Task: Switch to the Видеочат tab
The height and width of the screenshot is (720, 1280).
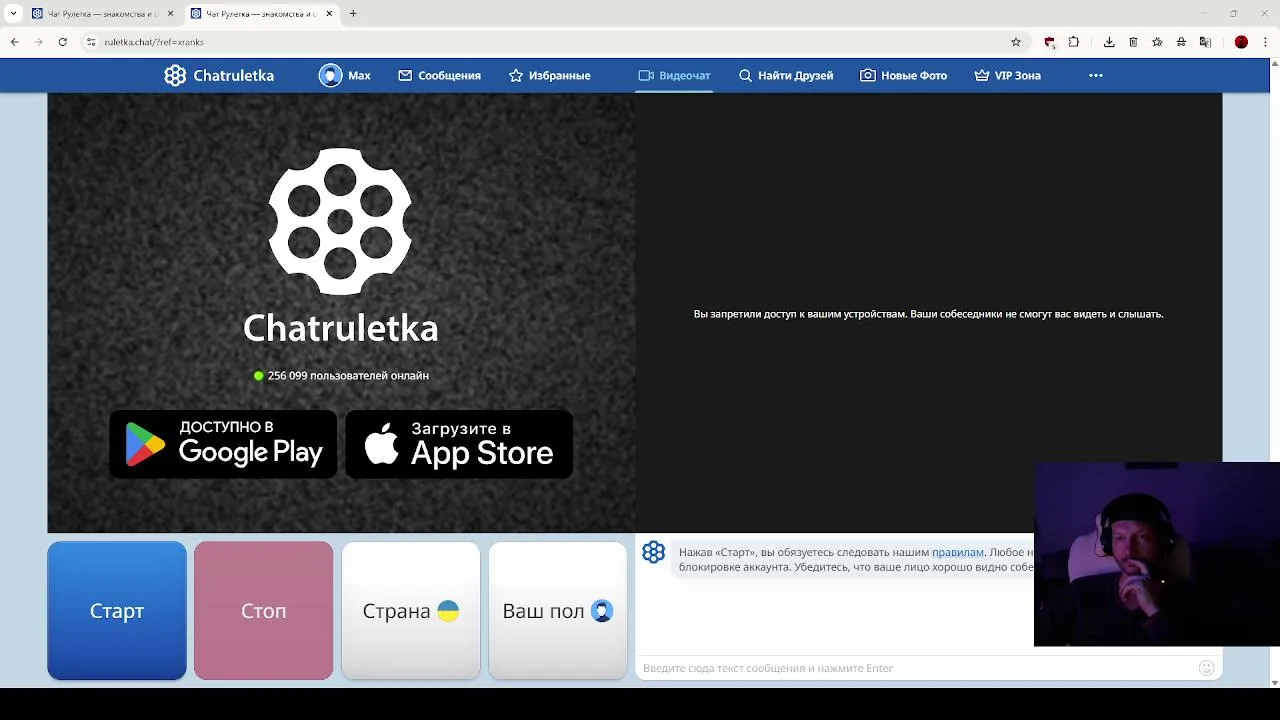Action: pos(674,76)
